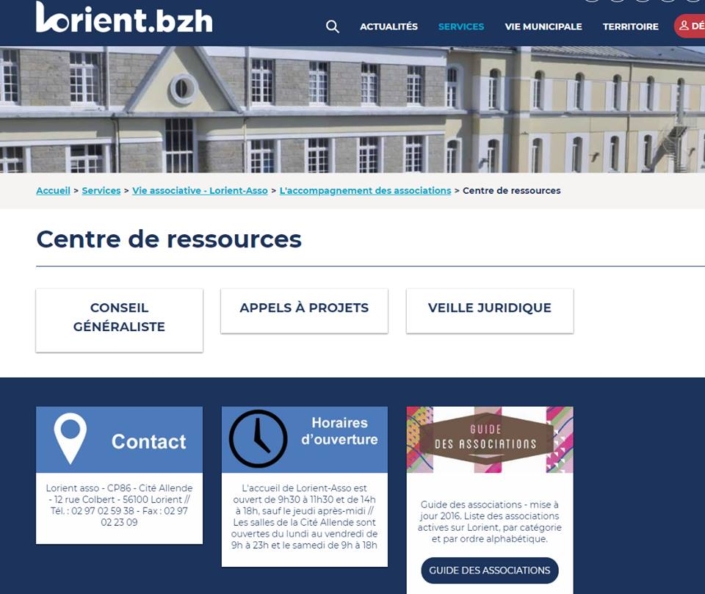
Task: Open the Actualités menu
Action: 388,27
